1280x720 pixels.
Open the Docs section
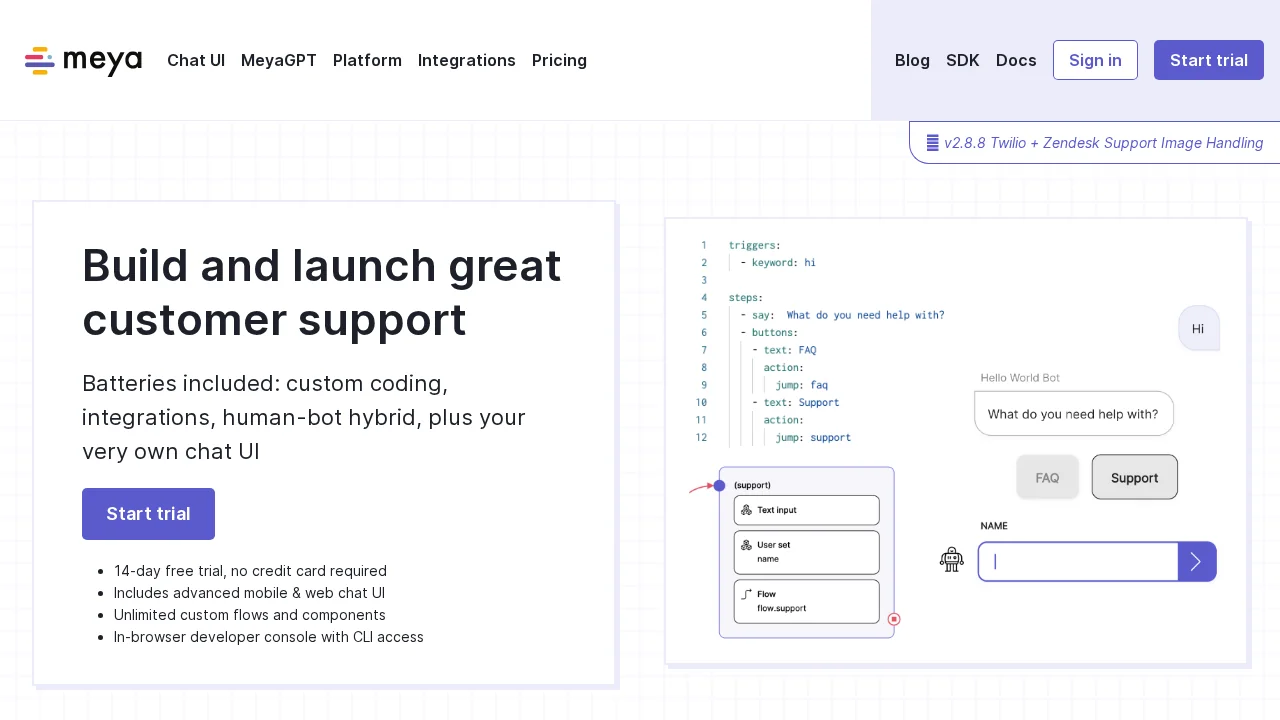click(x=1016, y=60)
